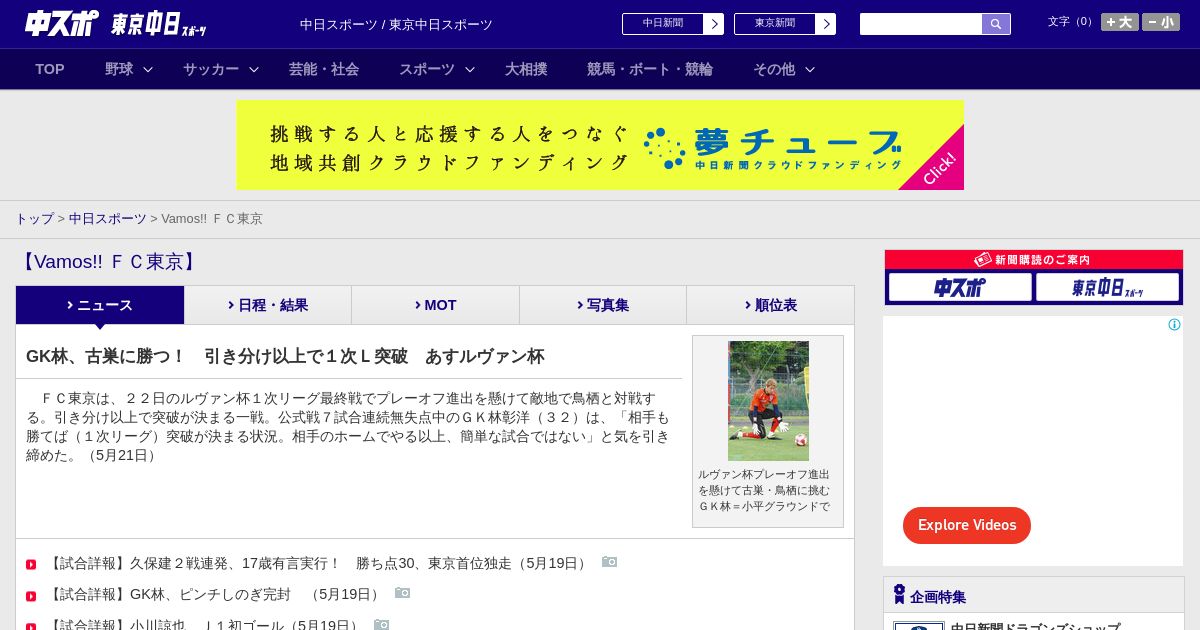Switch to the 順位表 tab
Viewport: 1200px width, 630px height.
click(x=770, y=305)
